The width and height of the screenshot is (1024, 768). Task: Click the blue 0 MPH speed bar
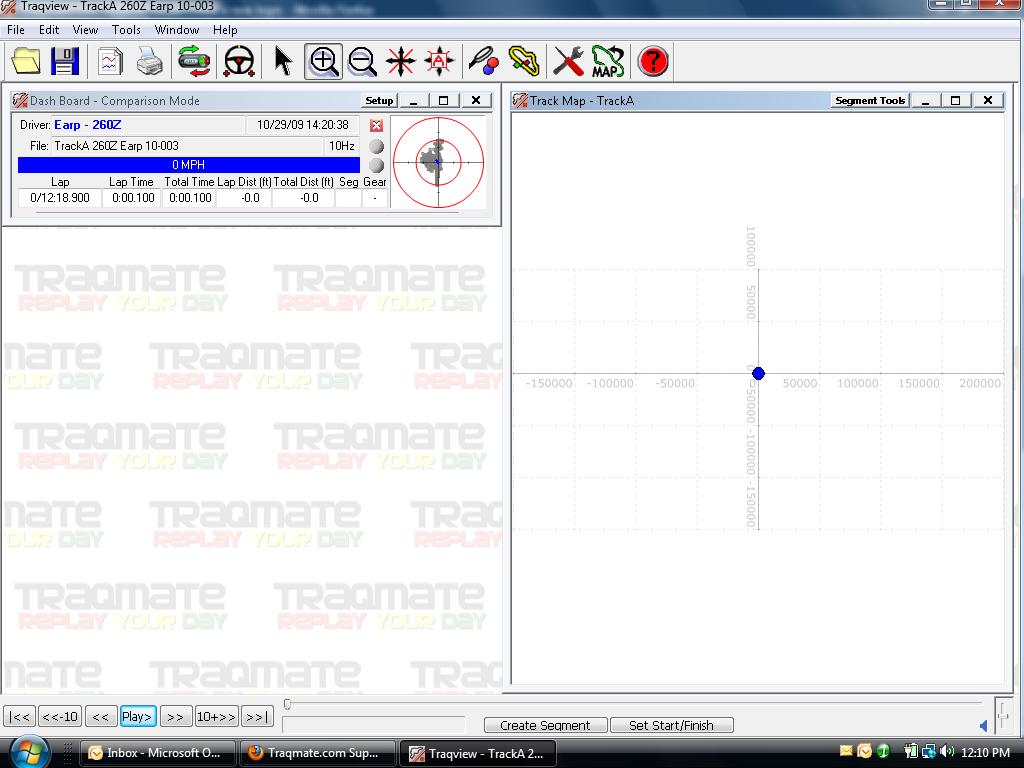pos(189,165)
